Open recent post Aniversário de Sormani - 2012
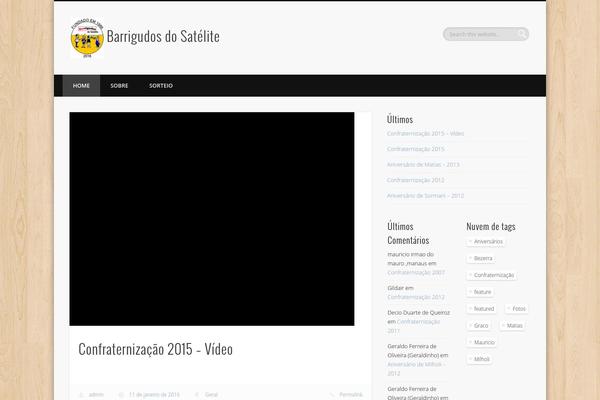The width and height of the screenshot is (600, 400). pyautogui.click(x=425, y=196)
